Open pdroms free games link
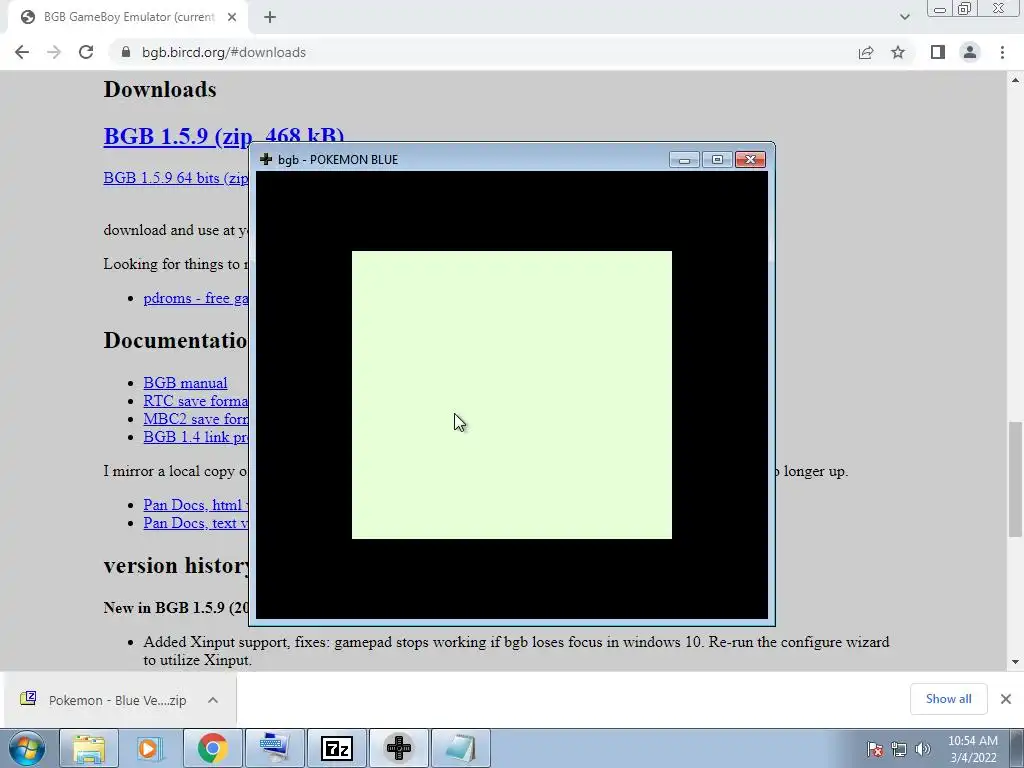Image resolution: width=1024 pixels, height=768 pixels. click(196, 298)
